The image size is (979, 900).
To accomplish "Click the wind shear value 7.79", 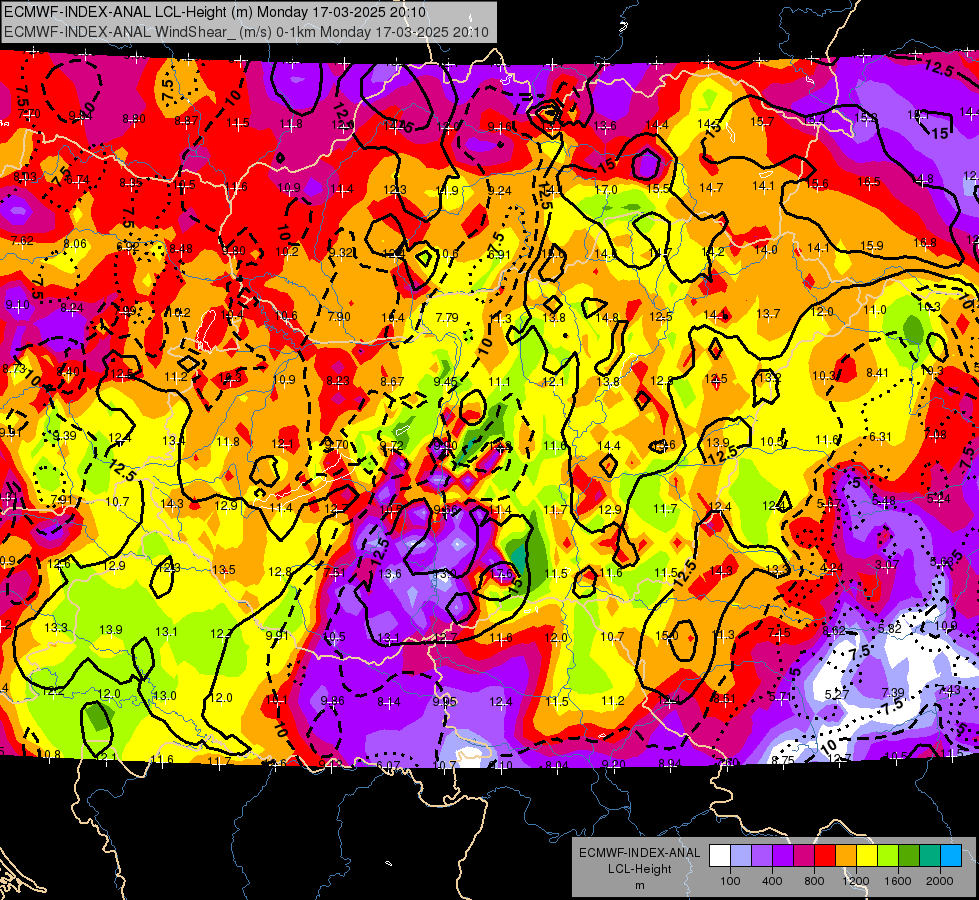I will (x=447, y=317).
